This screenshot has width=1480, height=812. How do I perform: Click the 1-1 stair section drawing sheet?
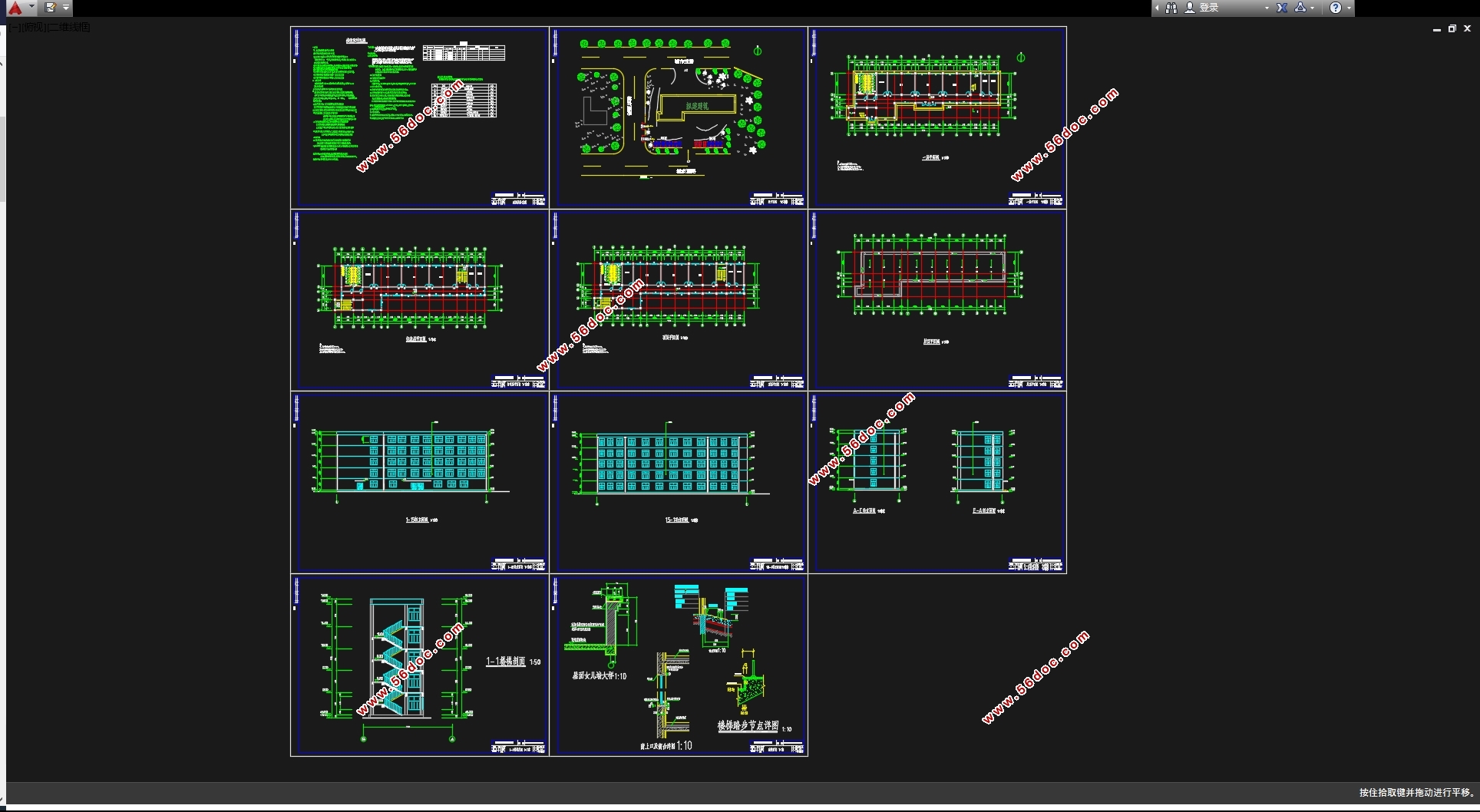[x=419, y=665]
